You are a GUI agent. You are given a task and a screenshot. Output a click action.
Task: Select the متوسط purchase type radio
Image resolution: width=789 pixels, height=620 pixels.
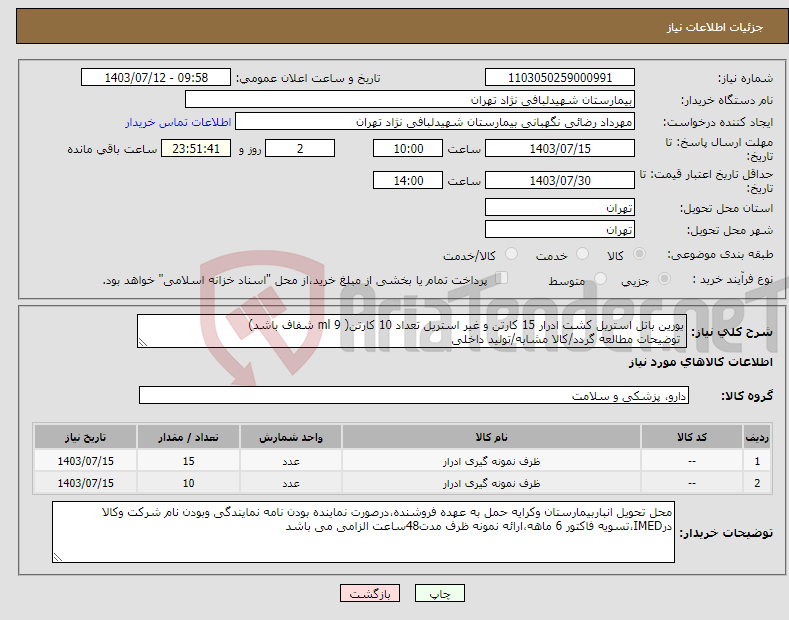click(x=600, y=279)
